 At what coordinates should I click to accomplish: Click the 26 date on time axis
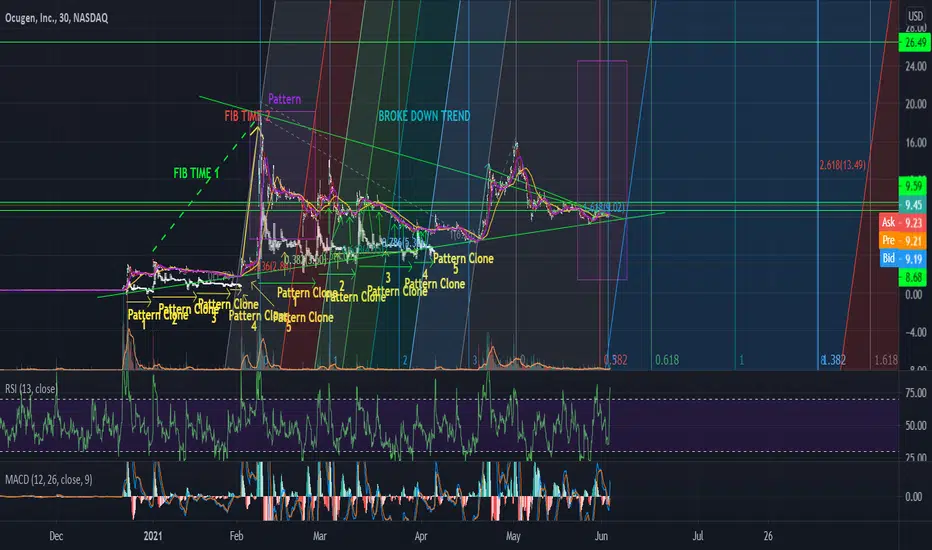[x=768, y=536]
